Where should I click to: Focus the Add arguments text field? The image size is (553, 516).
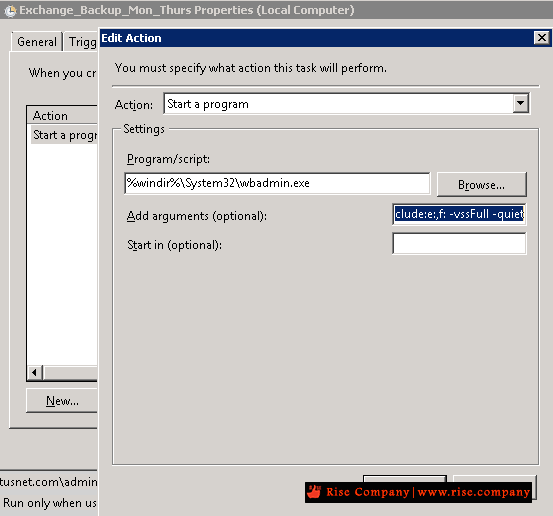459,214
